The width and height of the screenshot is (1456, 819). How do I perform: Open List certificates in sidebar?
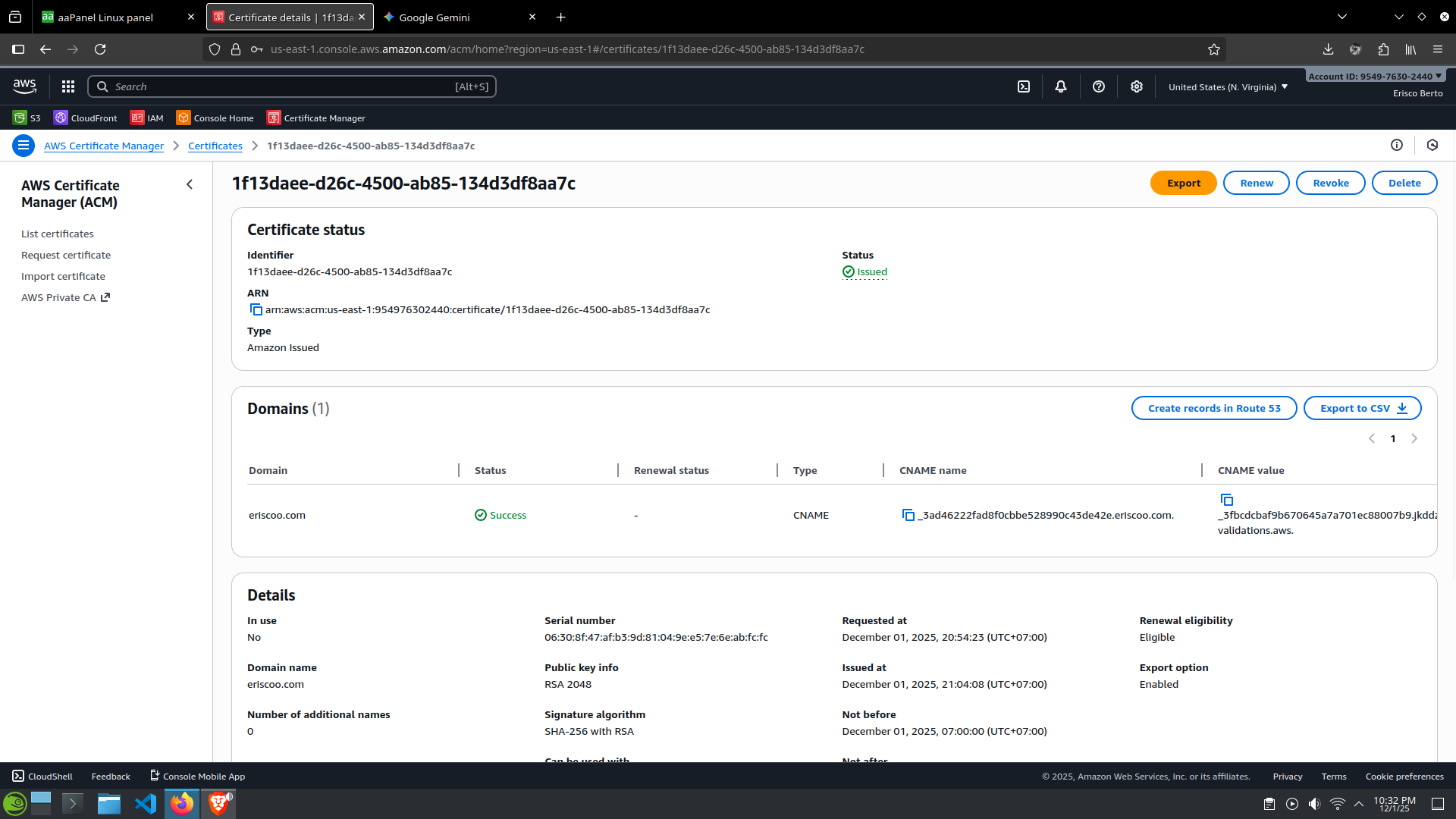click(58, 234)
